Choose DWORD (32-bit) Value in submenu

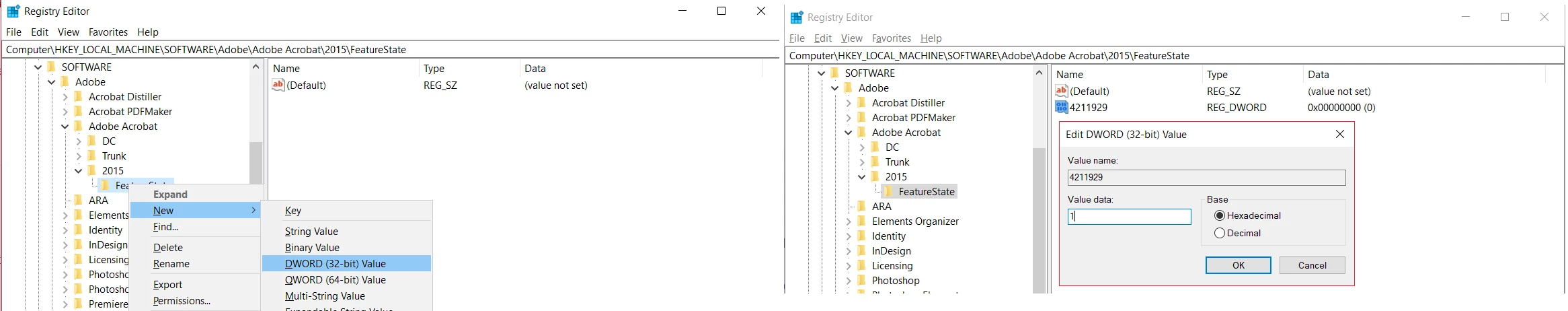pyautogui.click(x=346, y=263)
